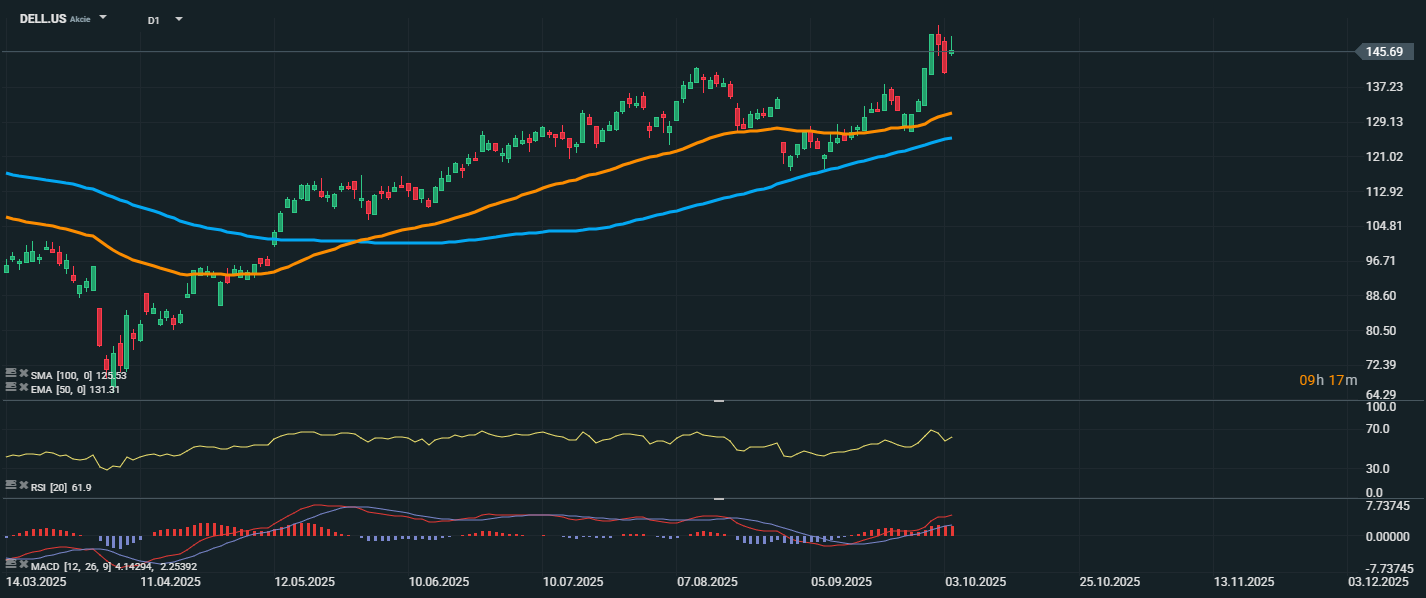Grab the divider handle above MACD panel
This screenshot has width=1426, height=598.
(x=718, y=498)
